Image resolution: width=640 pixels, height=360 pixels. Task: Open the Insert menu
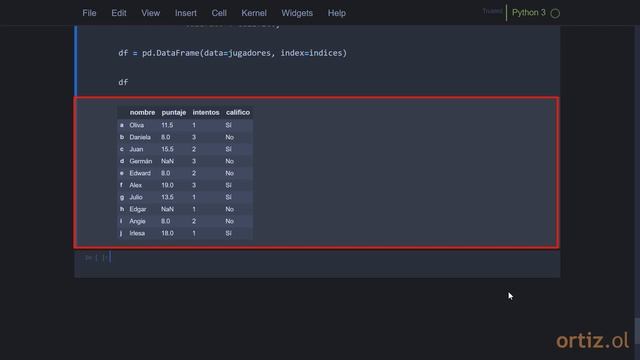pyautogui.click(x=186, y=13)
